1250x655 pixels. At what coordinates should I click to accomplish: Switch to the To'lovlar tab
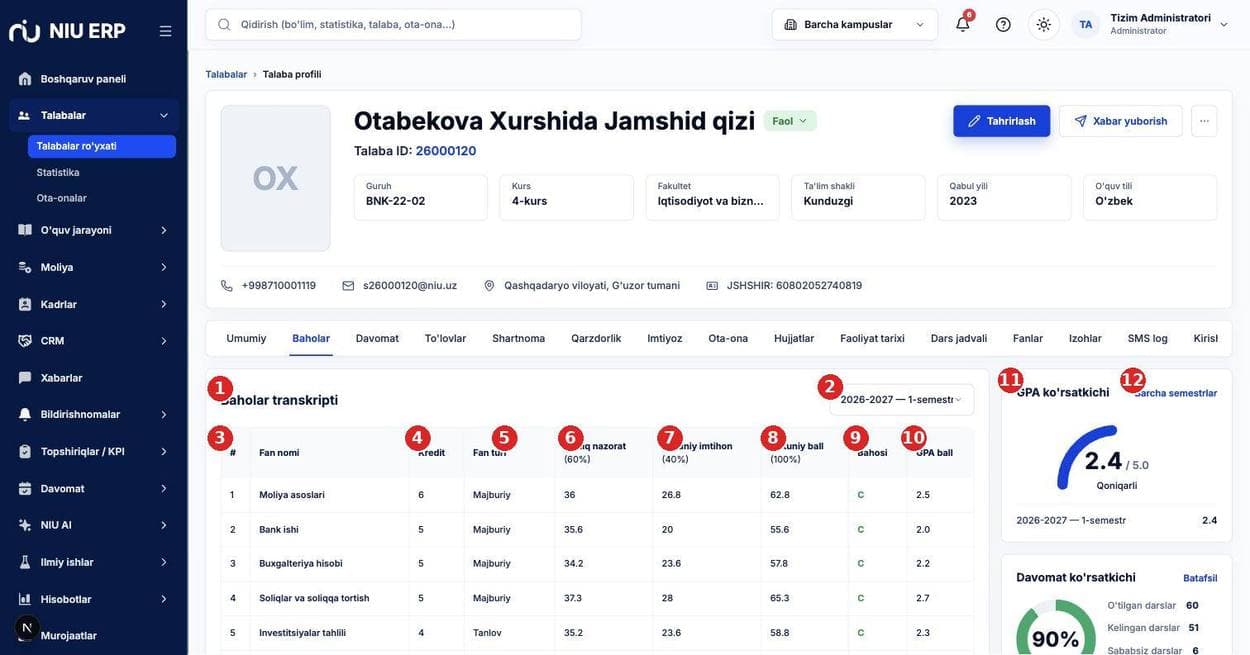(x=445, y=338)
